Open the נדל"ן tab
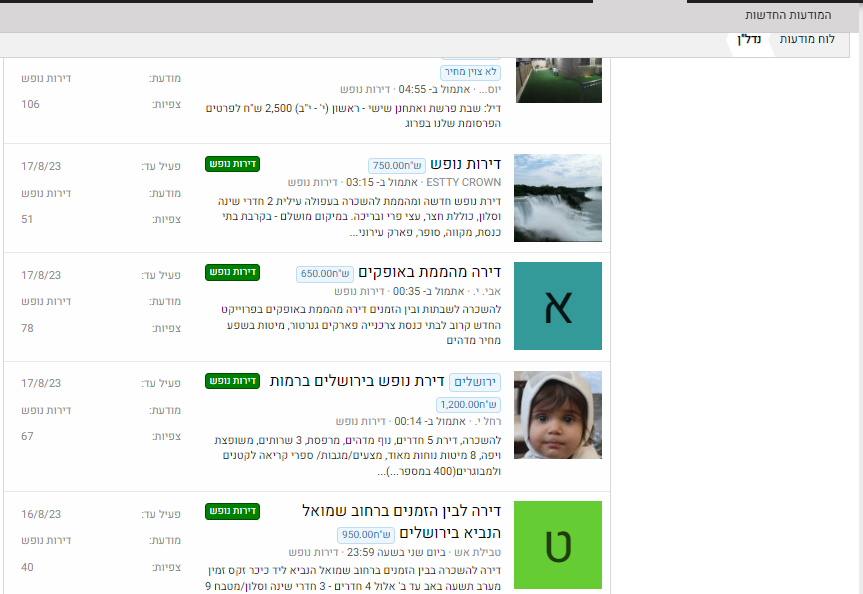Image resolution: width=863 pixels, height=594 pixels. point(749,39)
